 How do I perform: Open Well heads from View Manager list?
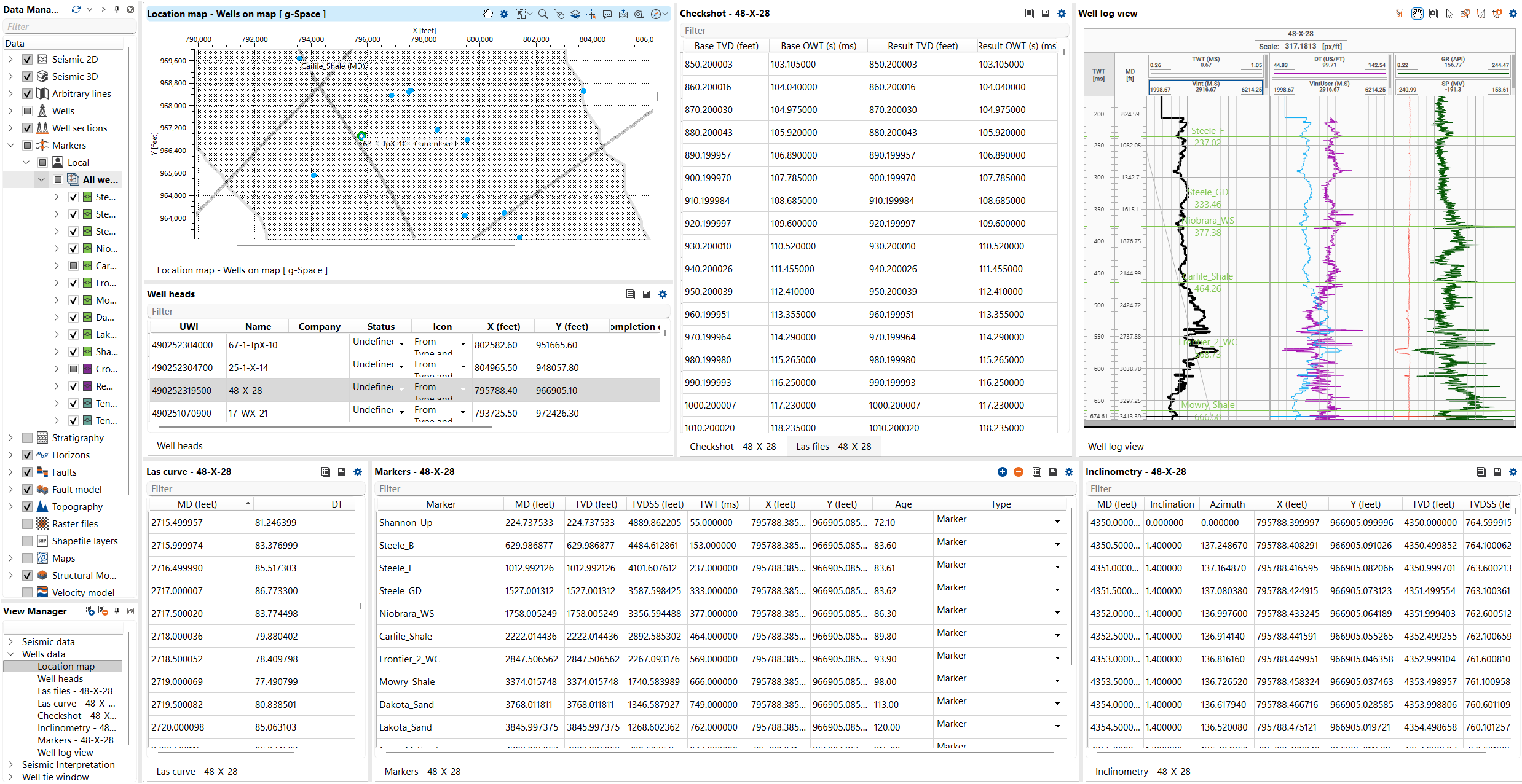point(60,679)
